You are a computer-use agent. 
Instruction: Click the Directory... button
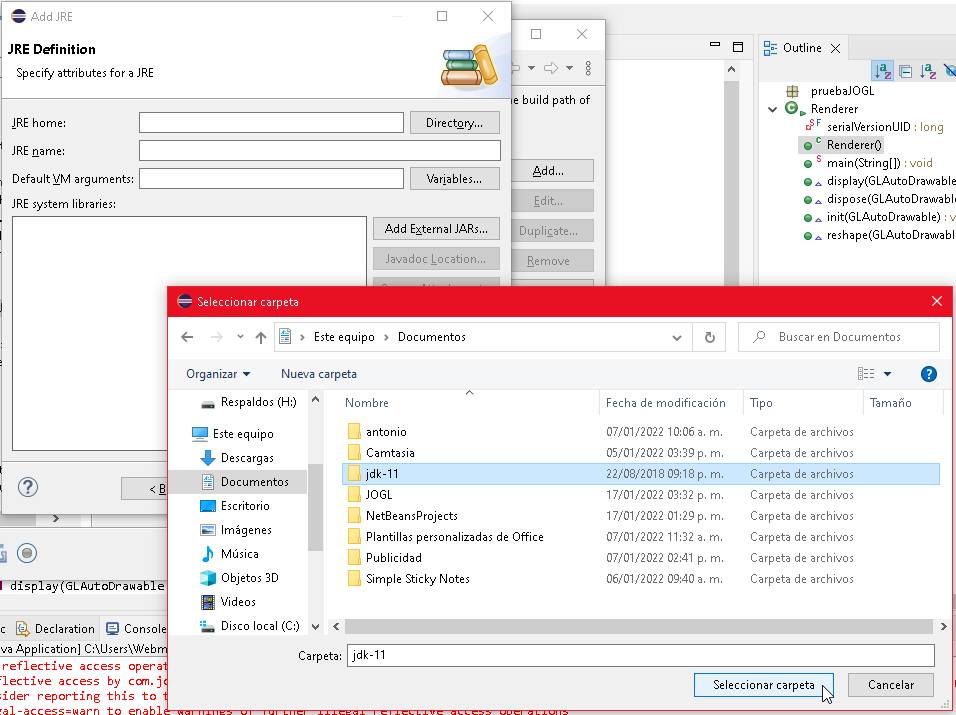[x=454, y=123]
